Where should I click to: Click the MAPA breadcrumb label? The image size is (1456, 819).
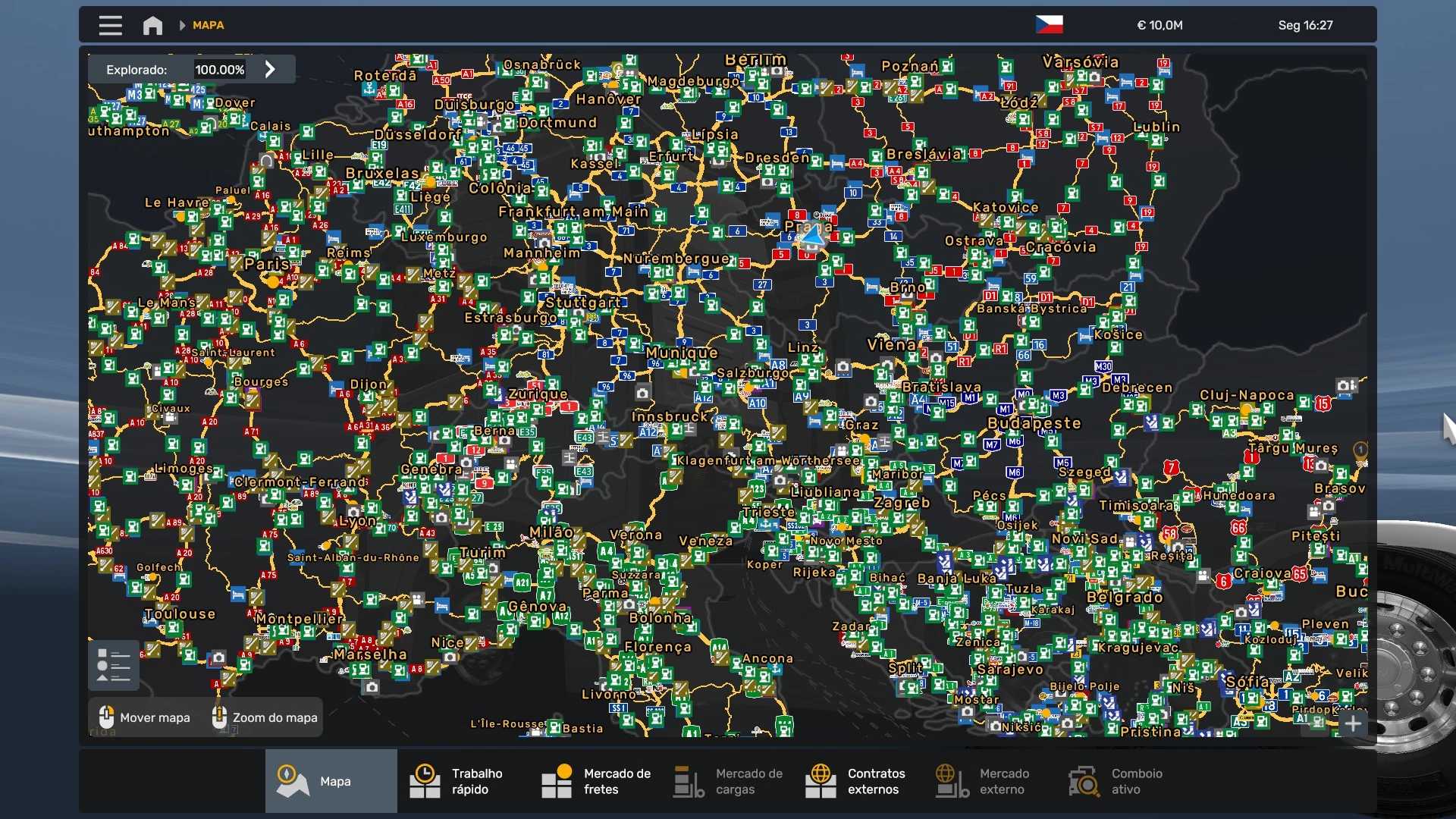coord(208,25)
